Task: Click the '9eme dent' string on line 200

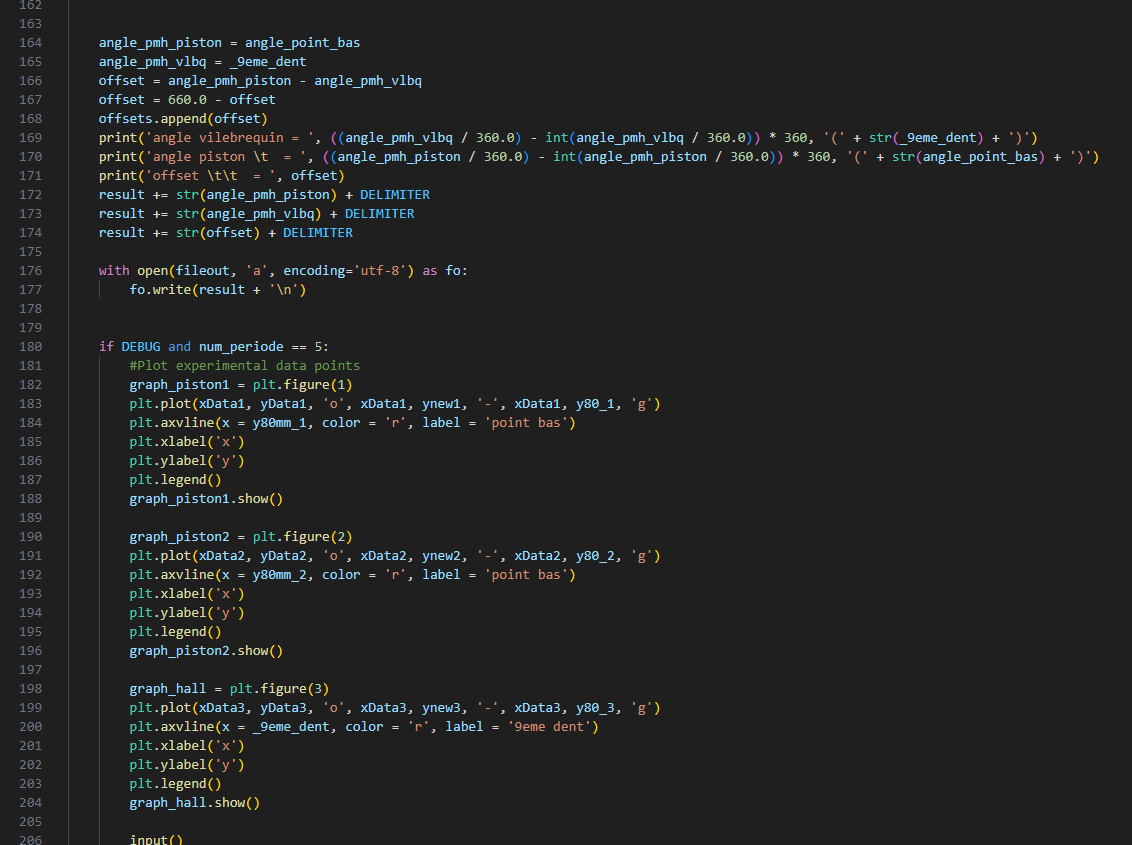Action: click(x=549, y=727)
